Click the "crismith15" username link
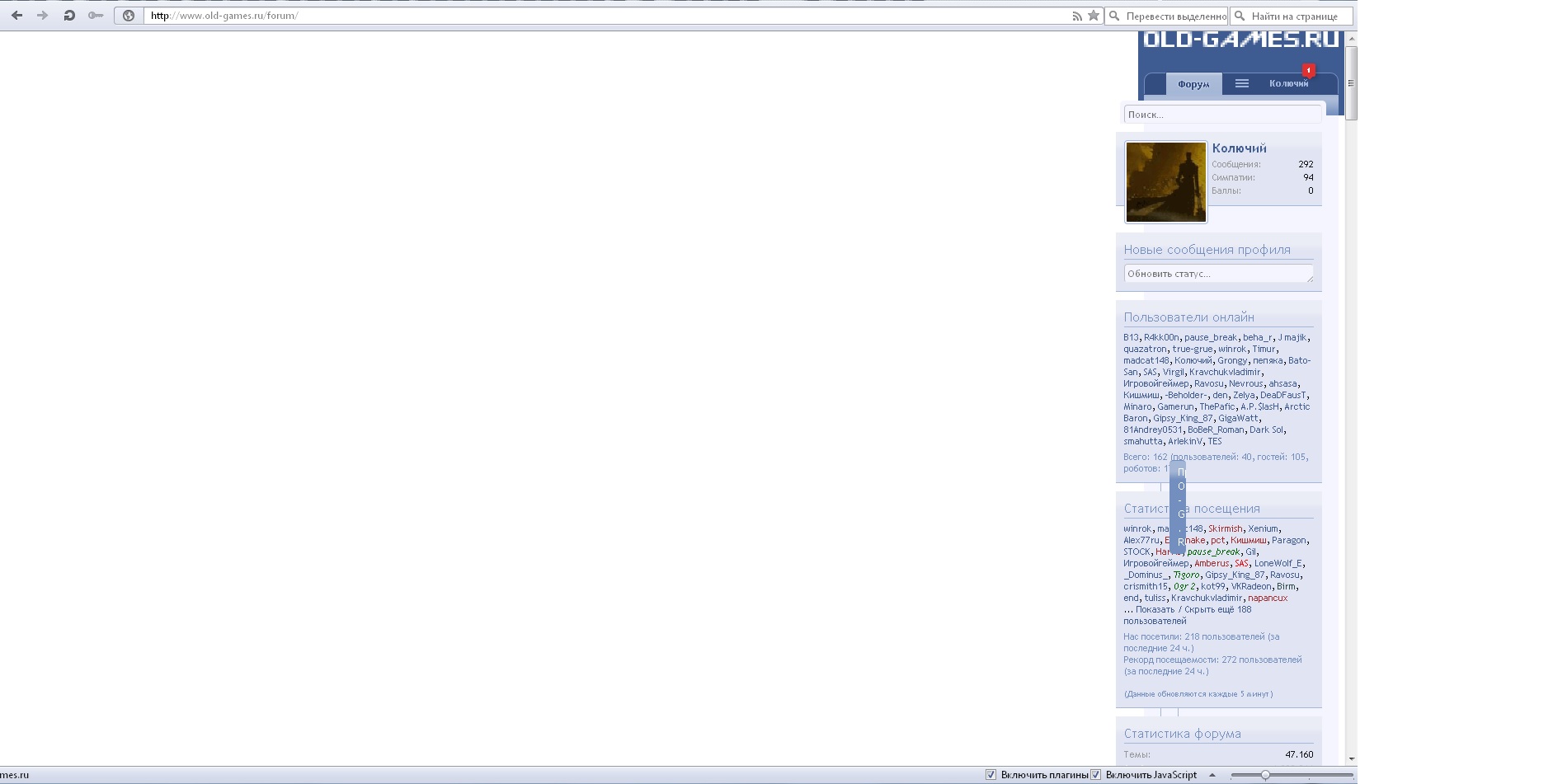The width and height of the screenshot is (1553, 784). pyautogui.click(x=1146, y=586)
